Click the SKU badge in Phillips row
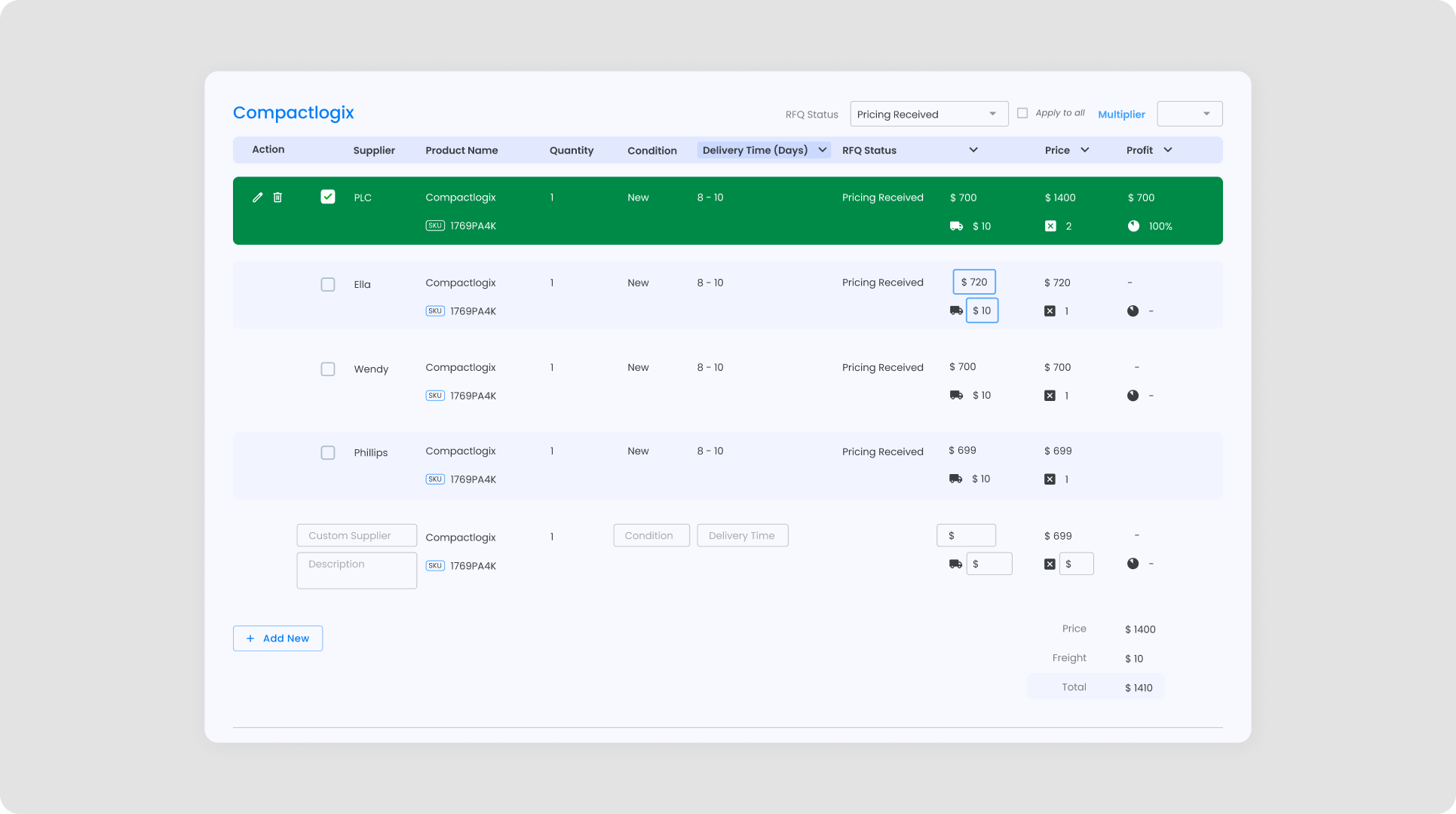This screenshot has width=1456, height=814. coord(435,479)
